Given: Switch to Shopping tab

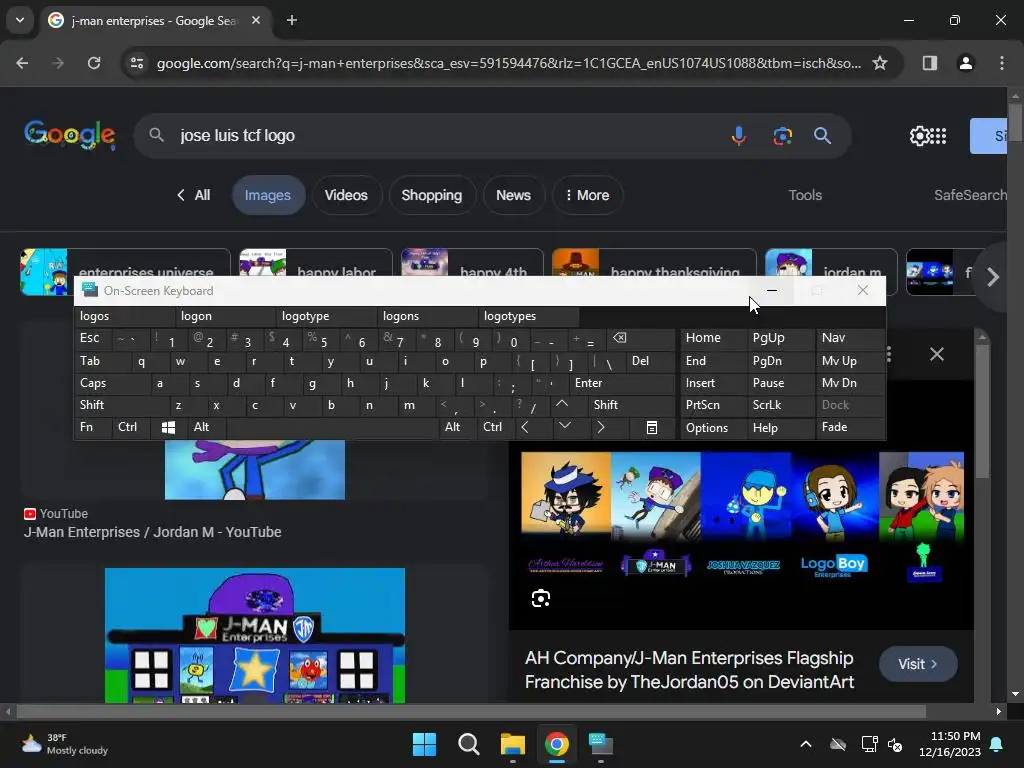Looking at the screenshot, I should click(x=432, y=195).
